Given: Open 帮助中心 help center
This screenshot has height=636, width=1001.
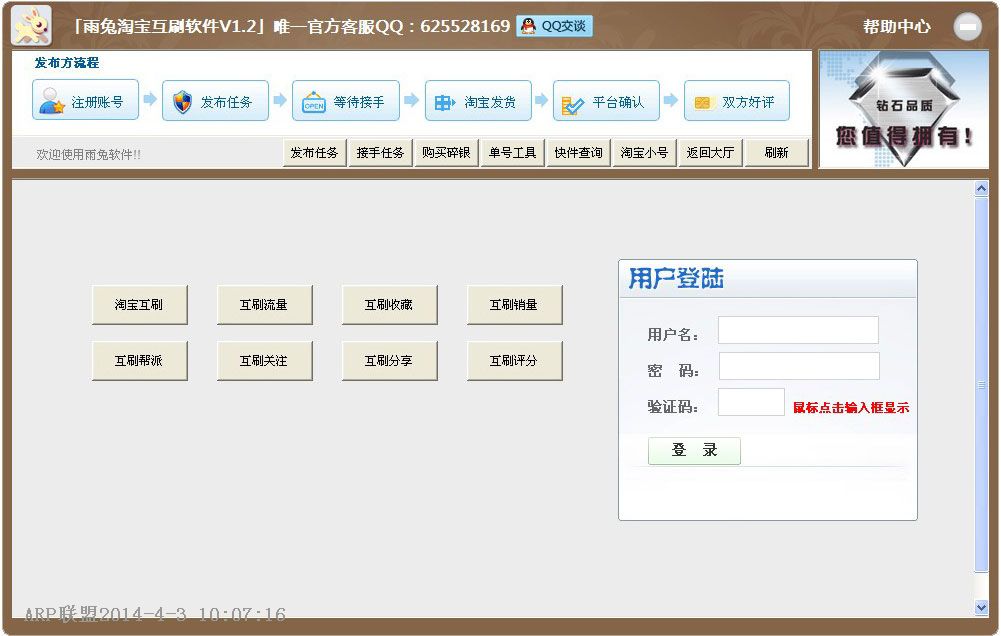Looking at the screenshot, I should coord(896,27).
